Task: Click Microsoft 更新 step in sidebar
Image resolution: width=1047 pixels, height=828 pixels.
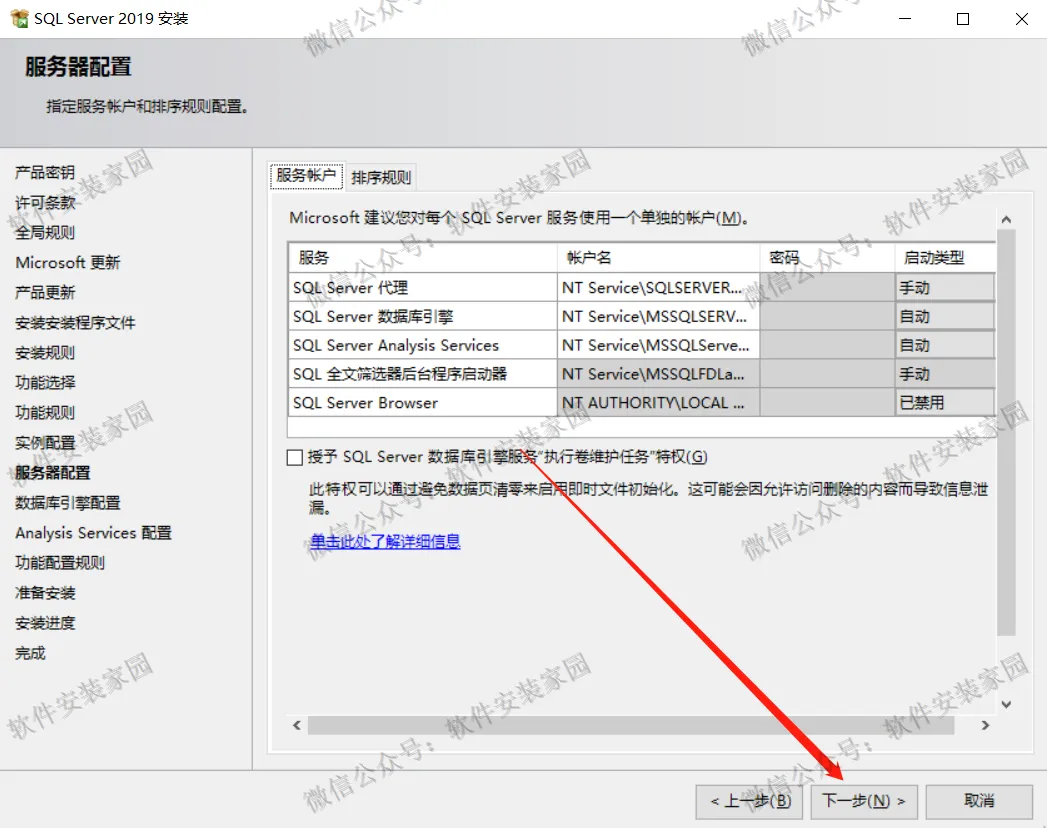Action: [x=67, y=262]
